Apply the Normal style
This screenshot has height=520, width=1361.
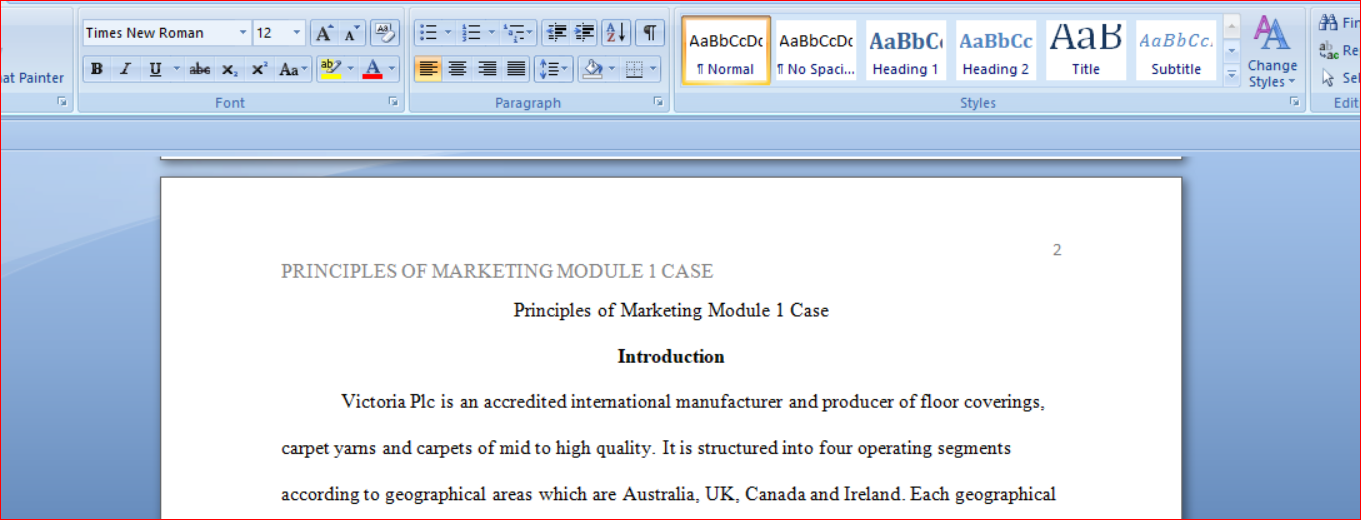pyautogui.click(x=726, y=50)
